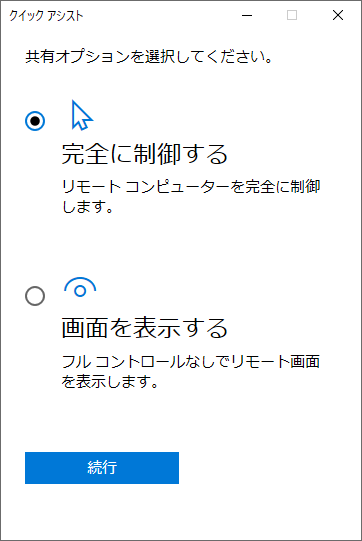
Task: Click blank space right of 続行 button
Action: click(269, 468)
